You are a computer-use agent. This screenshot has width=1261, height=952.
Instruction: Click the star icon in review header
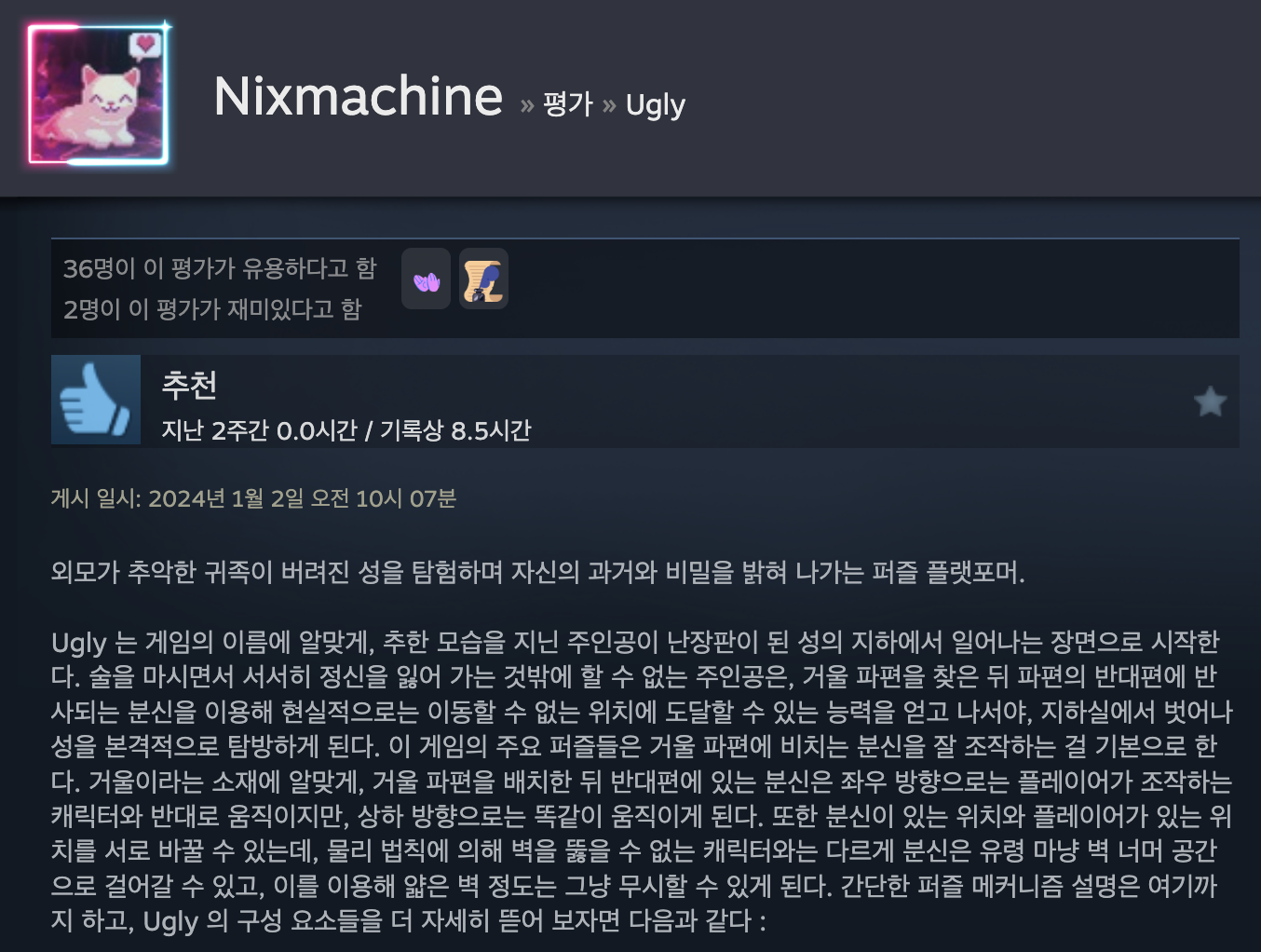(x=1210, y=401)
